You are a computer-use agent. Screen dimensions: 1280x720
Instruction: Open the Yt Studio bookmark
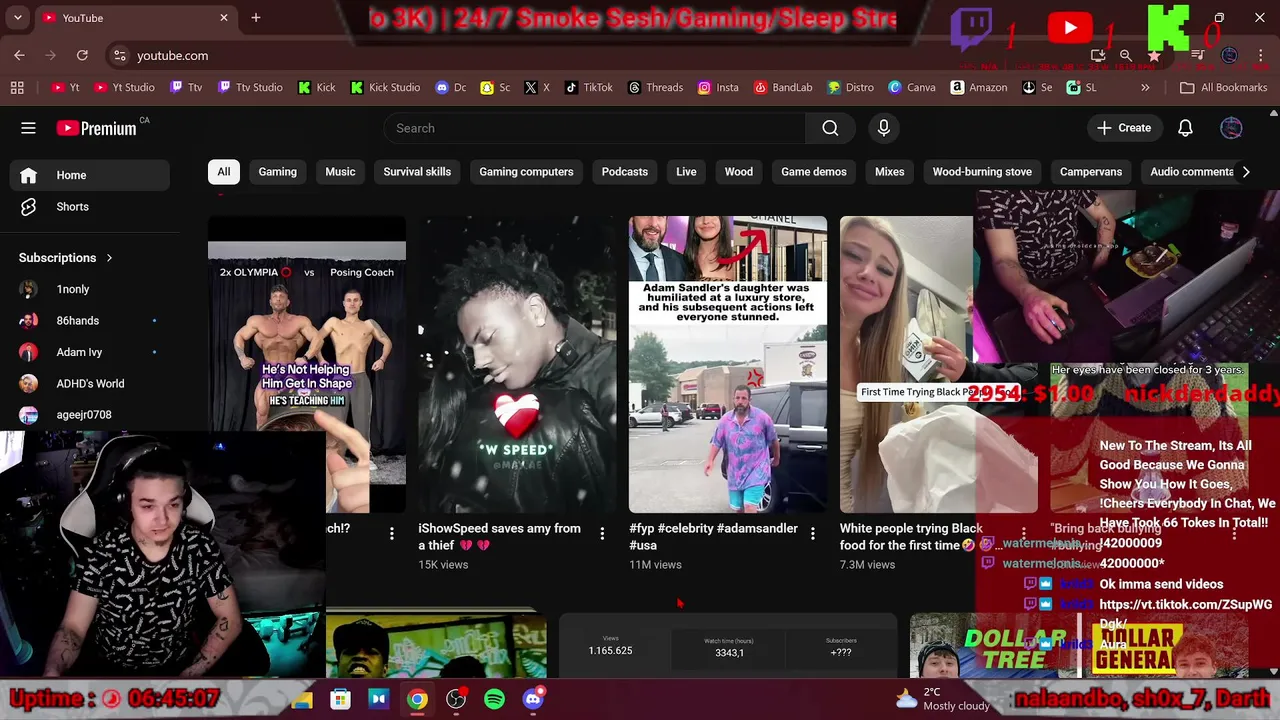pyautogui.click(x=124, y=87)
